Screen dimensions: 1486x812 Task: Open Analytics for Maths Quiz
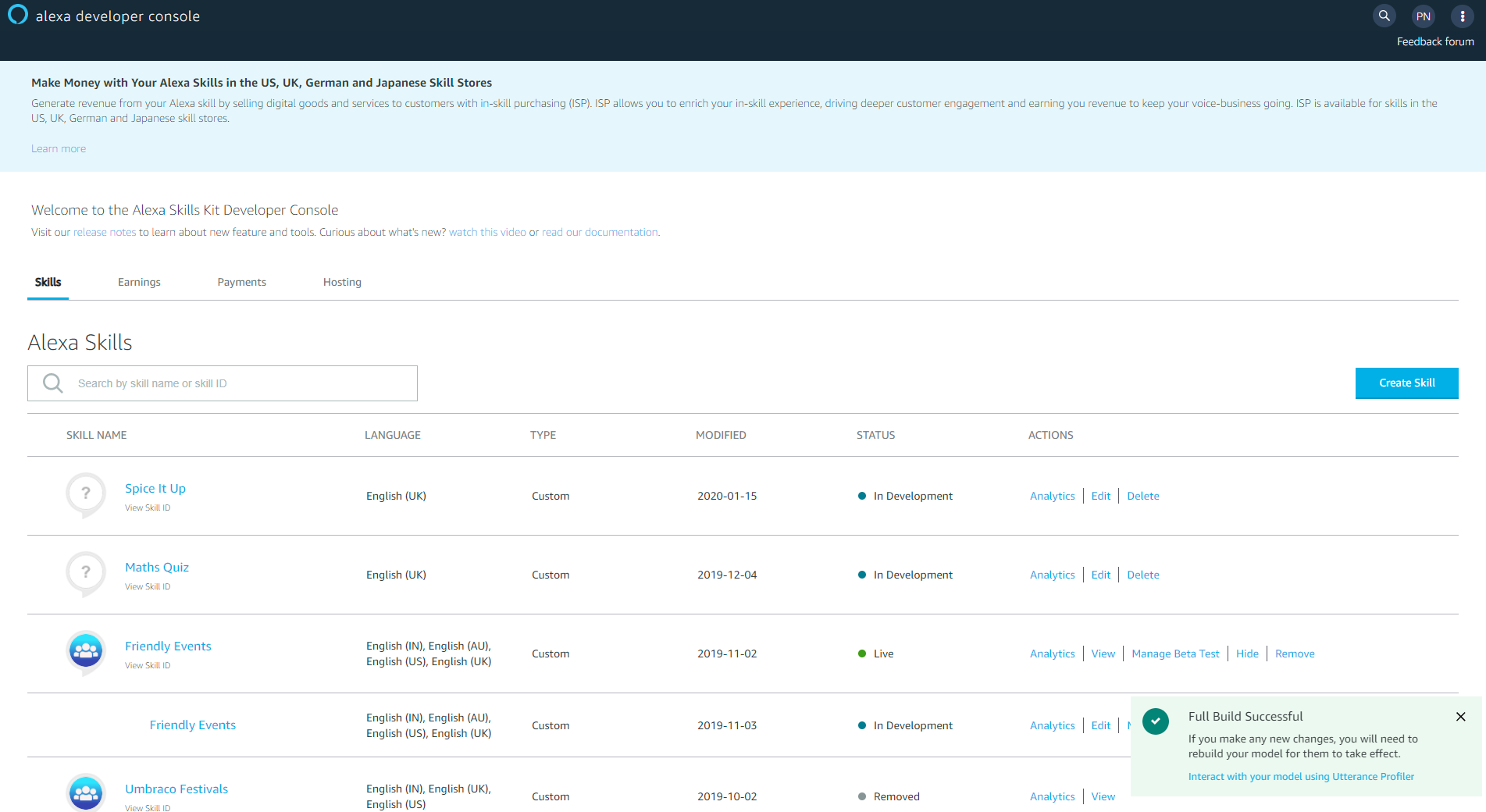coord(1052,575)
